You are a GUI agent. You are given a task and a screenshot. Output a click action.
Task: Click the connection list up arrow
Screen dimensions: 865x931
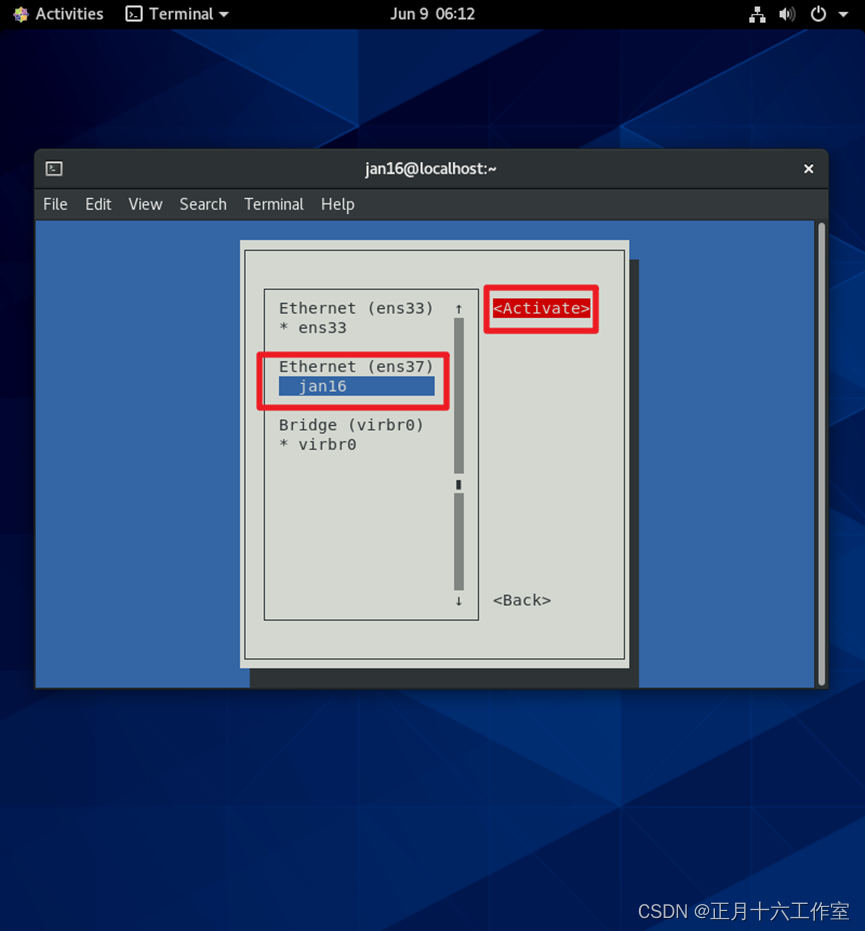[x=459, y=309]
